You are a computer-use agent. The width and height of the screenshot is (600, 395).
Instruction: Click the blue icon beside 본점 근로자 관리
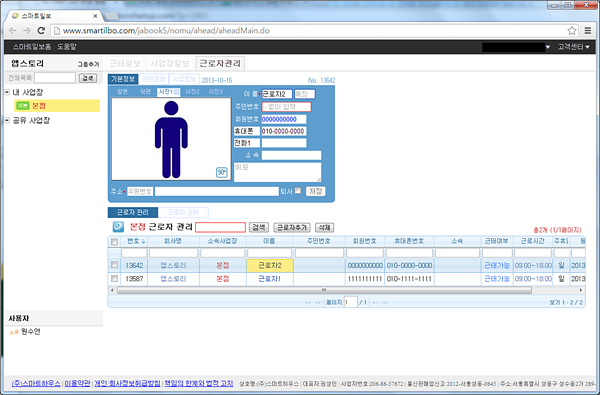tap(118, 227)
